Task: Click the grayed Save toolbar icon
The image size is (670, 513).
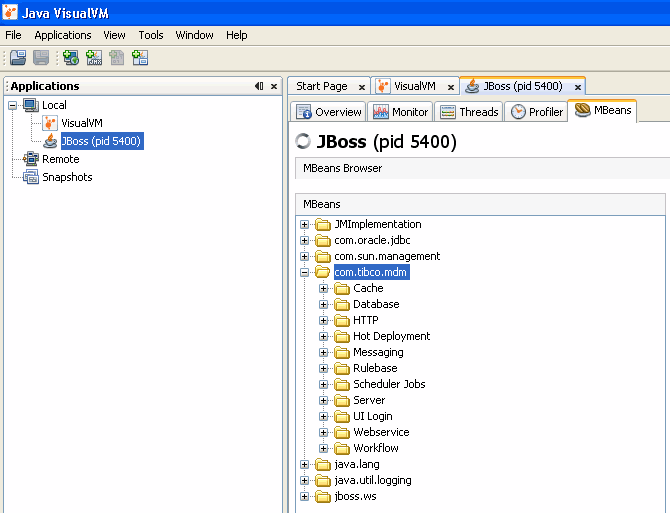Action: [41, 57]
